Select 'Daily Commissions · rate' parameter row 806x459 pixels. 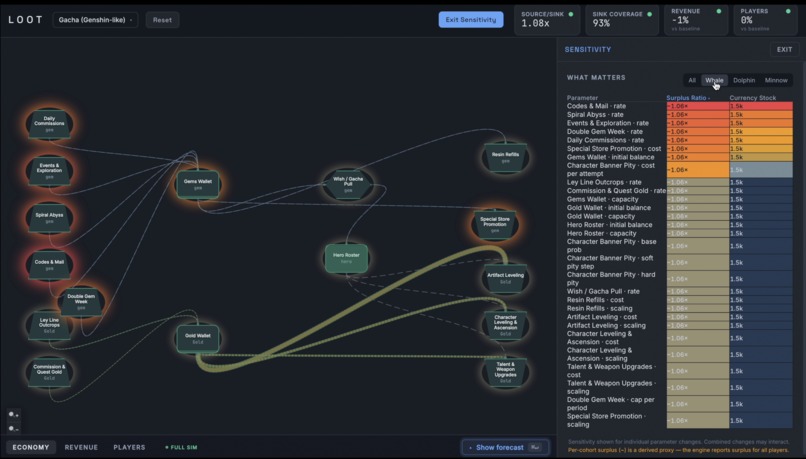click(680, 140)
